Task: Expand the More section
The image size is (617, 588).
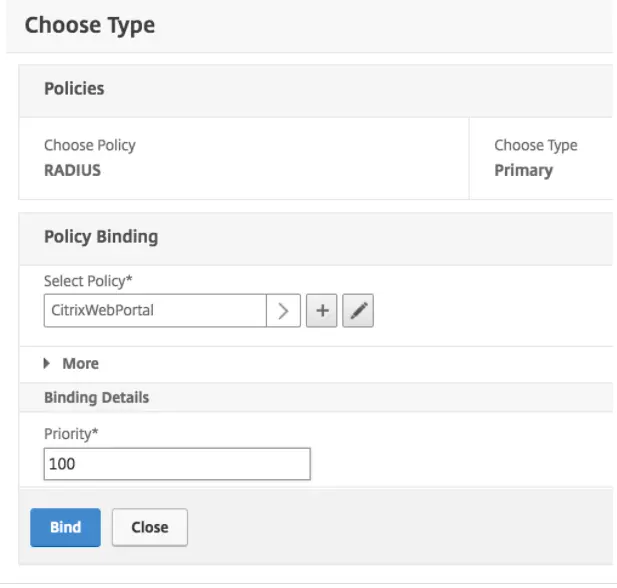Action: tap(71, 363)
